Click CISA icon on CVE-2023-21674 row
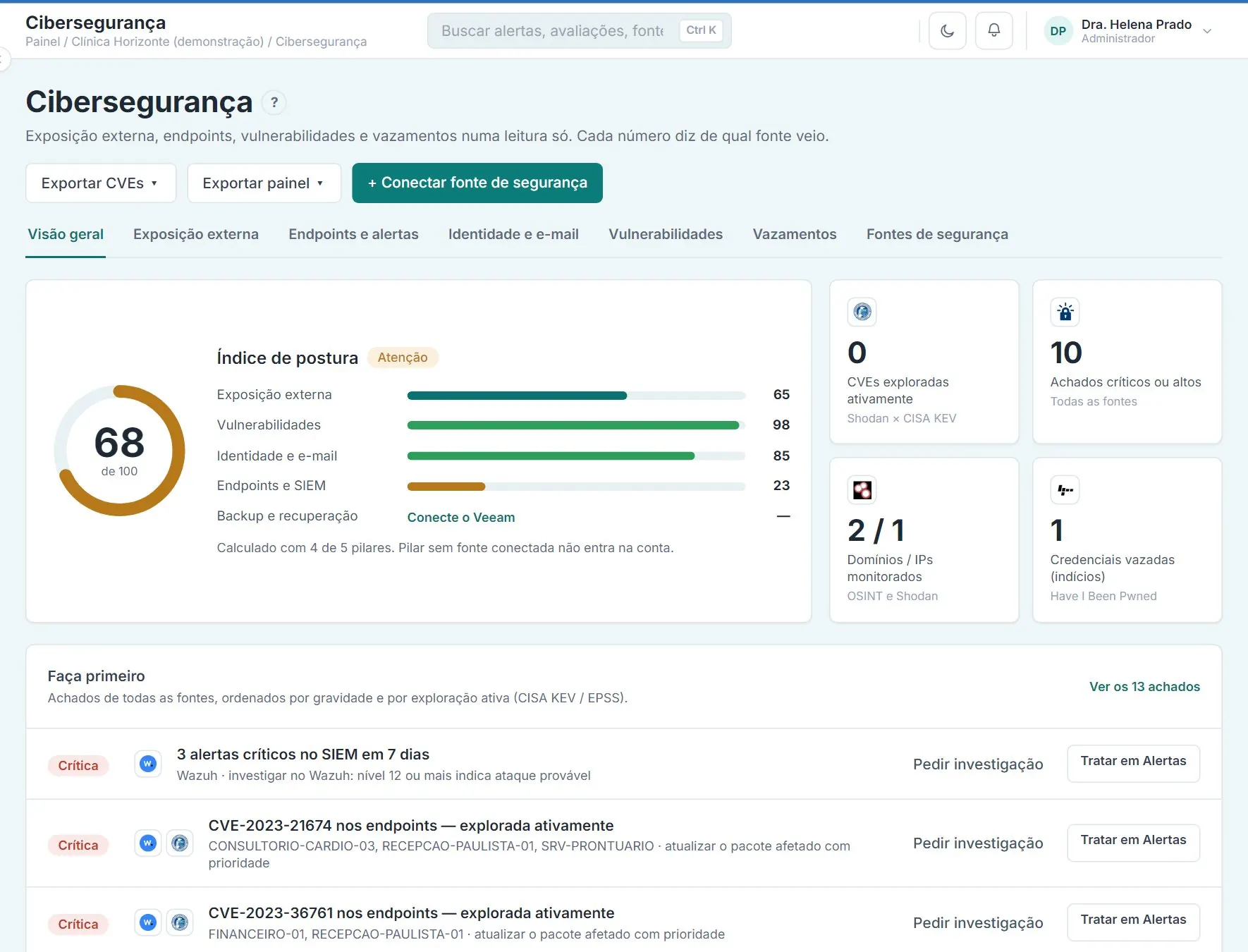The width and height of the screenshot is (1248, 952). click(x=180, y=843)
